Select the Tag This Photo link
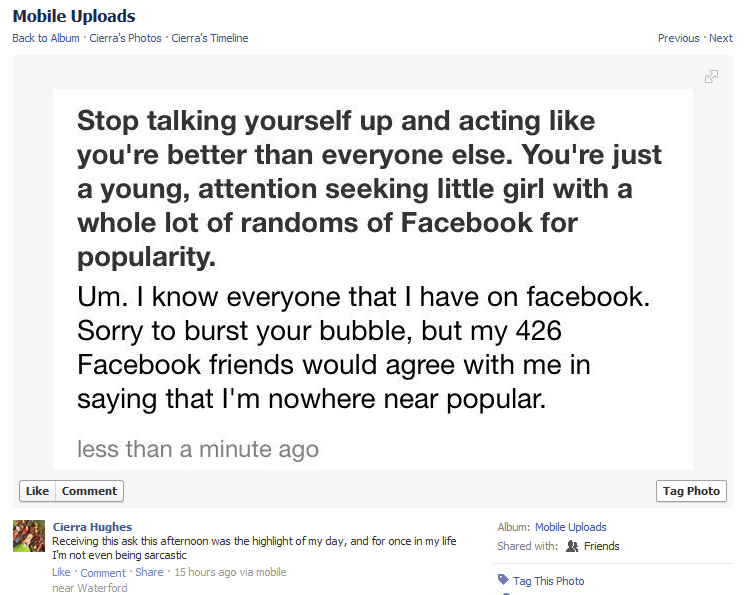 (x=548, y=581)
